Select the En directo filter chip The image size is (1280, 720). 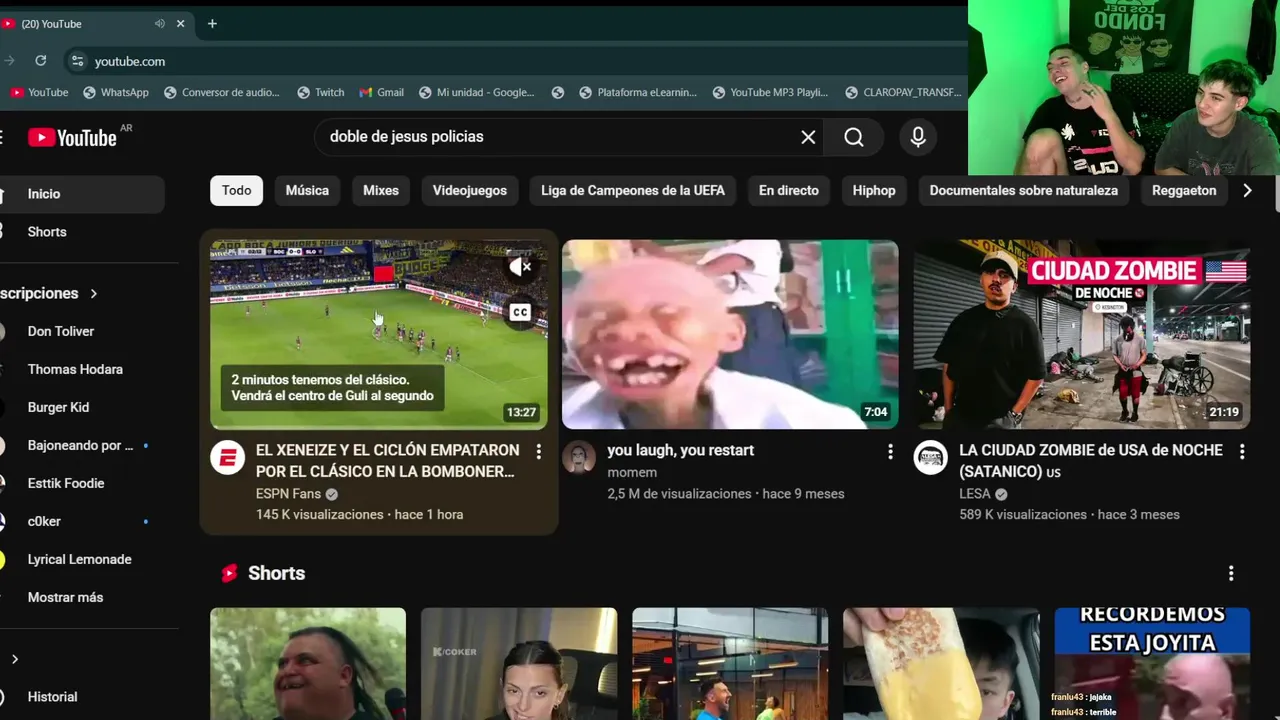[x=789, y=190]
